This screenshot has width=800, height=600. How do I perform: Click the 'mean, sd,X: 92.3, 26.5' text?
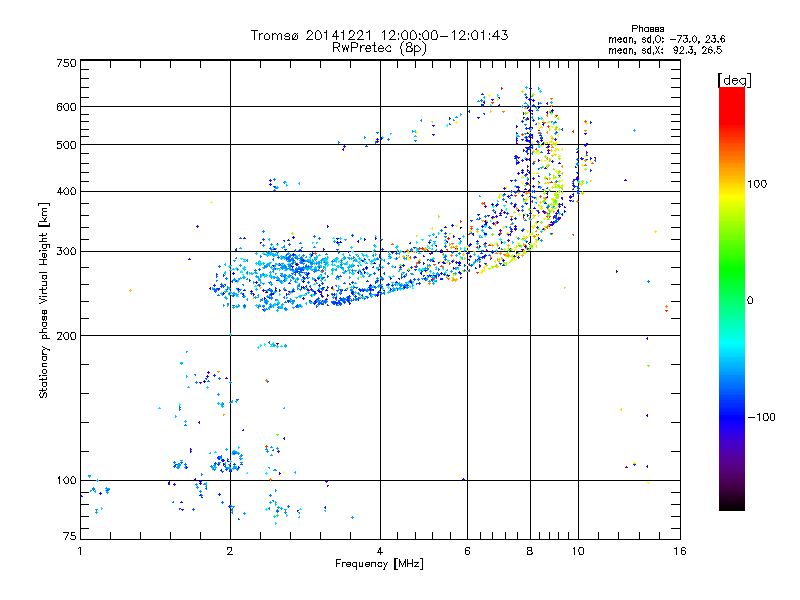(665, 50)
